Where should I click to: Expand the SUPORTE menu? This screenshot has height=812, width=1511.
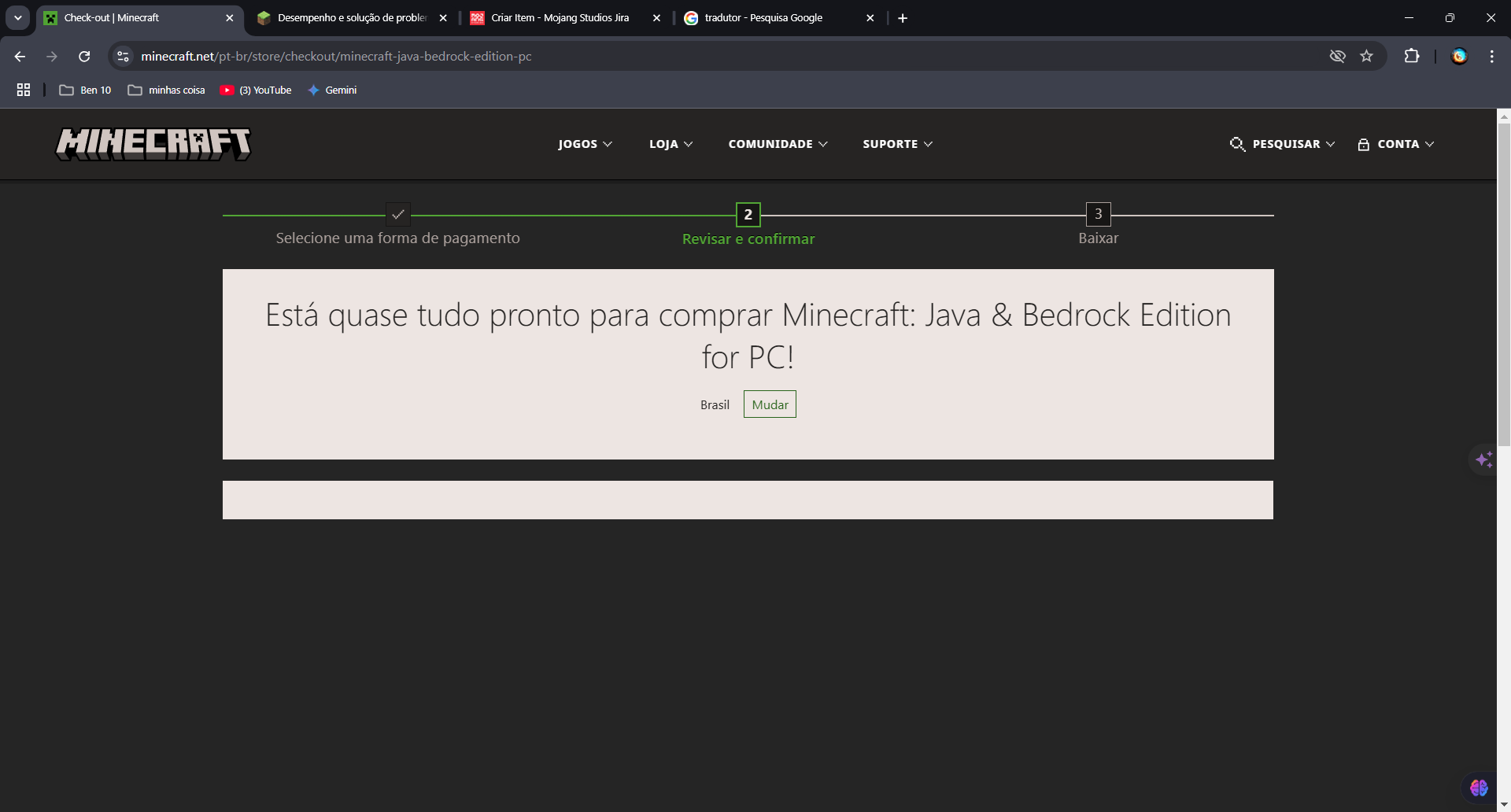[897, 144]
